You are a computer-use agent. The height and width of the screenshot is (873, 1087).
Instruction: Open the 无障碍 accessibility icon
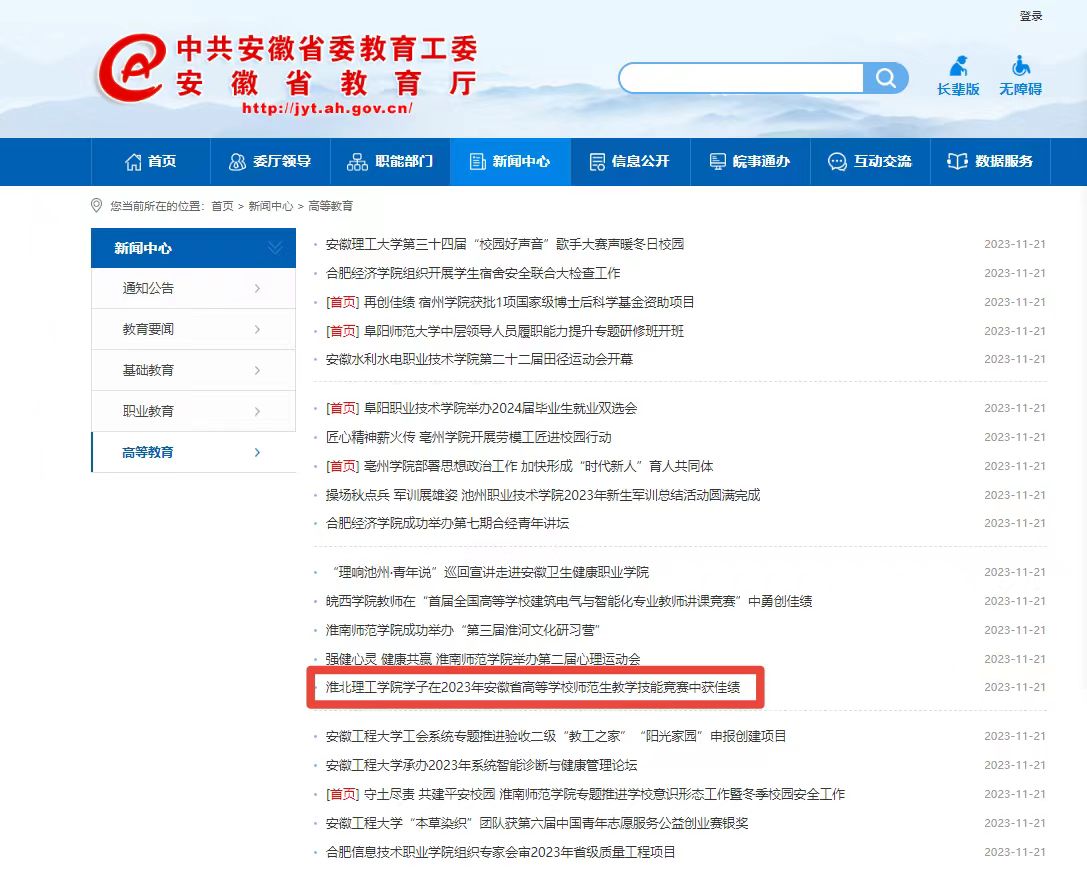1020,67
